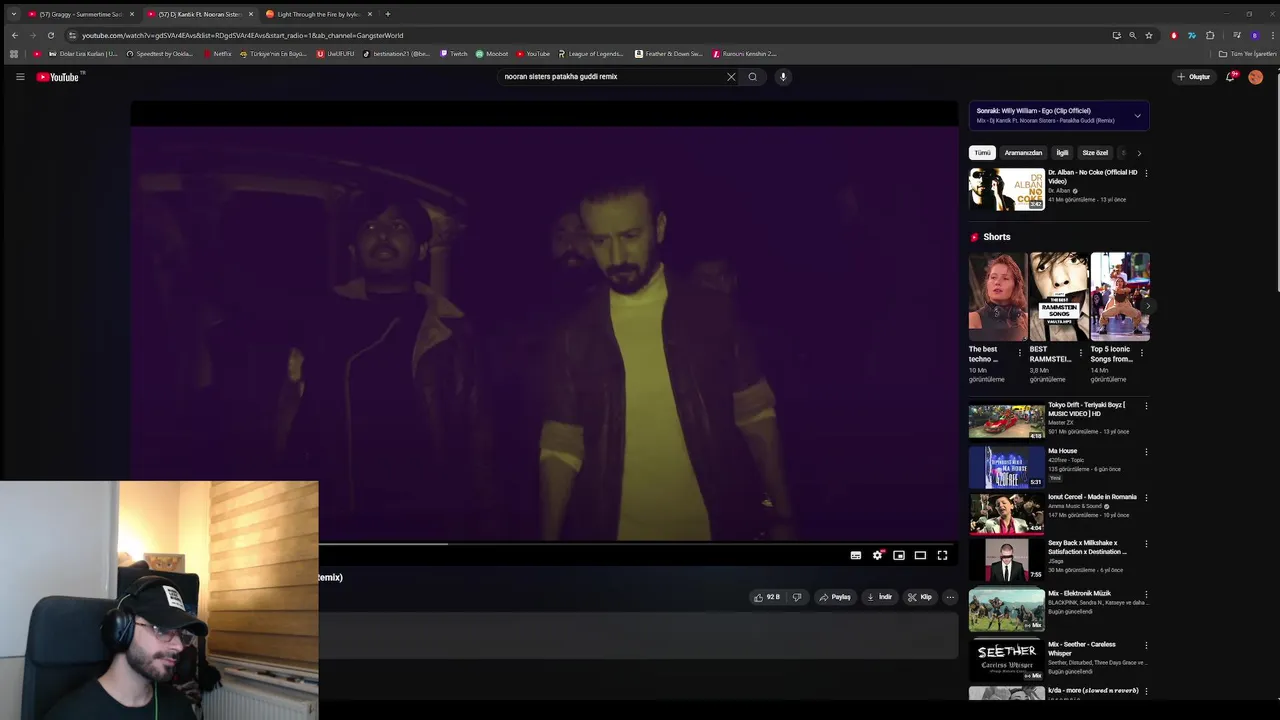The image size is (1280, 720).
Task: Click the YouTube search input field
Action: tap(610, 77)
